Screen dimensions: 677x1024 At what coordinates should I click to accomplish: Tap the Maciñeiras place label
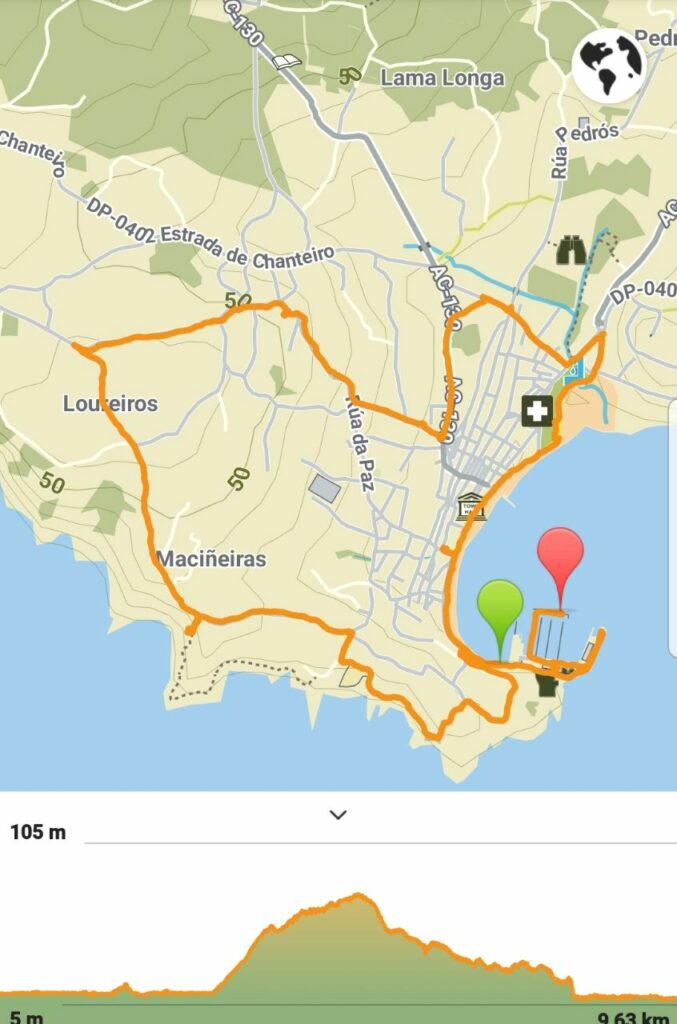click(x=212, y=559)
